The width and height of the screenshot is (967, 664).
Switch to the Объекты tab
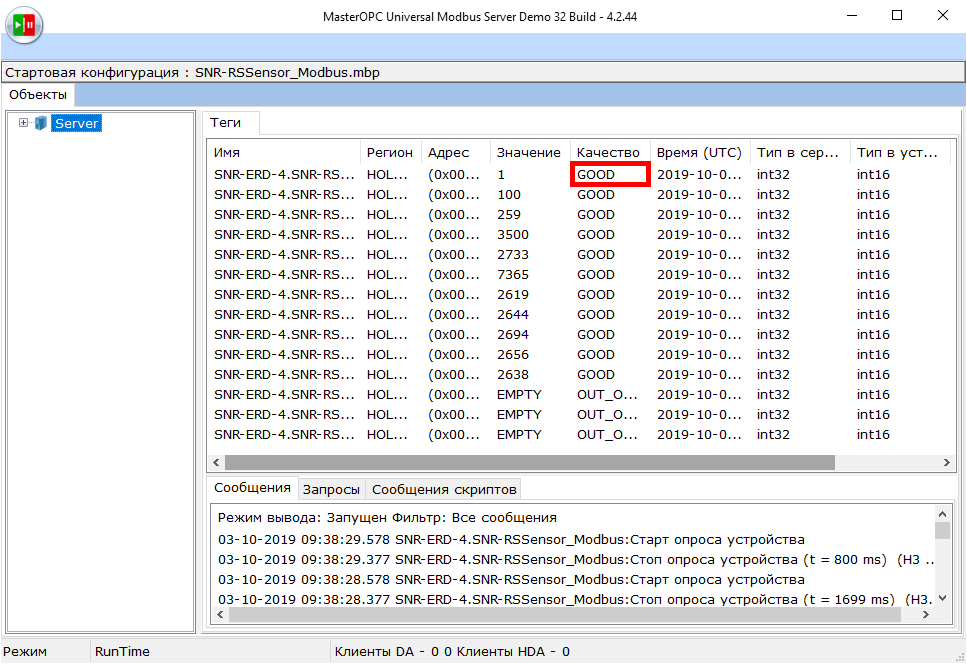(38, 95)
